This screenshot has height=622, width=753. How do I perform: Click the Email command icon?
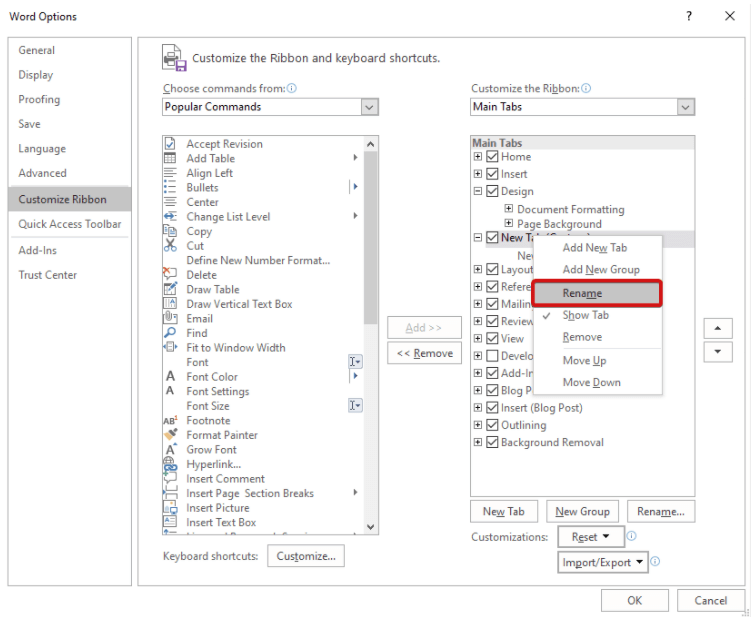pyautogui.click(x=170, y=318)
